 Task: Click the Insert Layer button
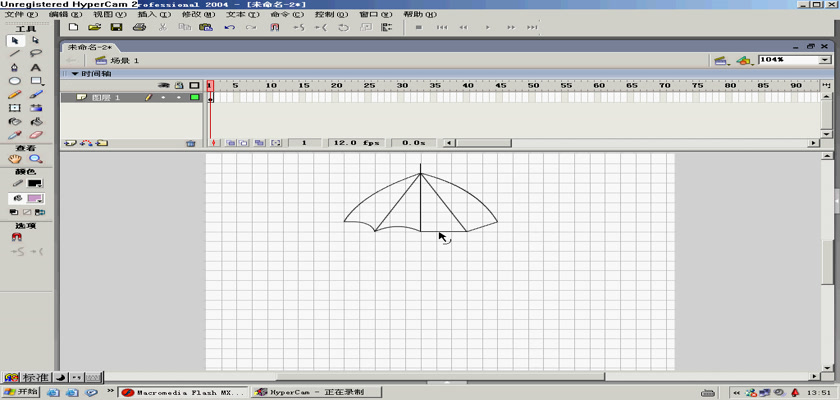pos(70,143)
